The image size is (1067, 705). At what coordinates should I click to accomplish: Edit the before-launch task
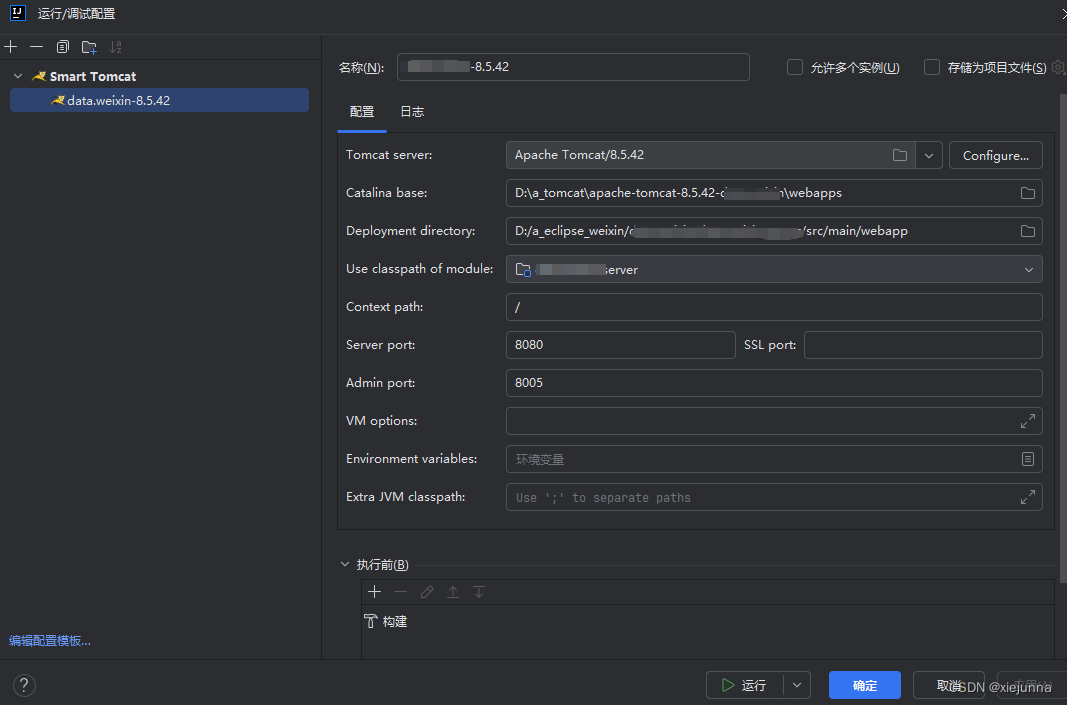pos(427,591)
